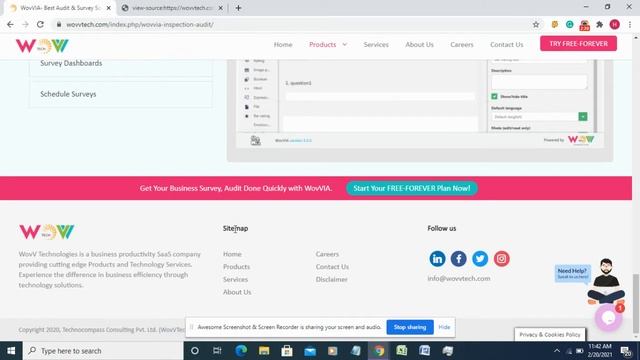Bookmark this page with star icon
This screenshot has height=360, width=640.
click(x=536, y=24)
